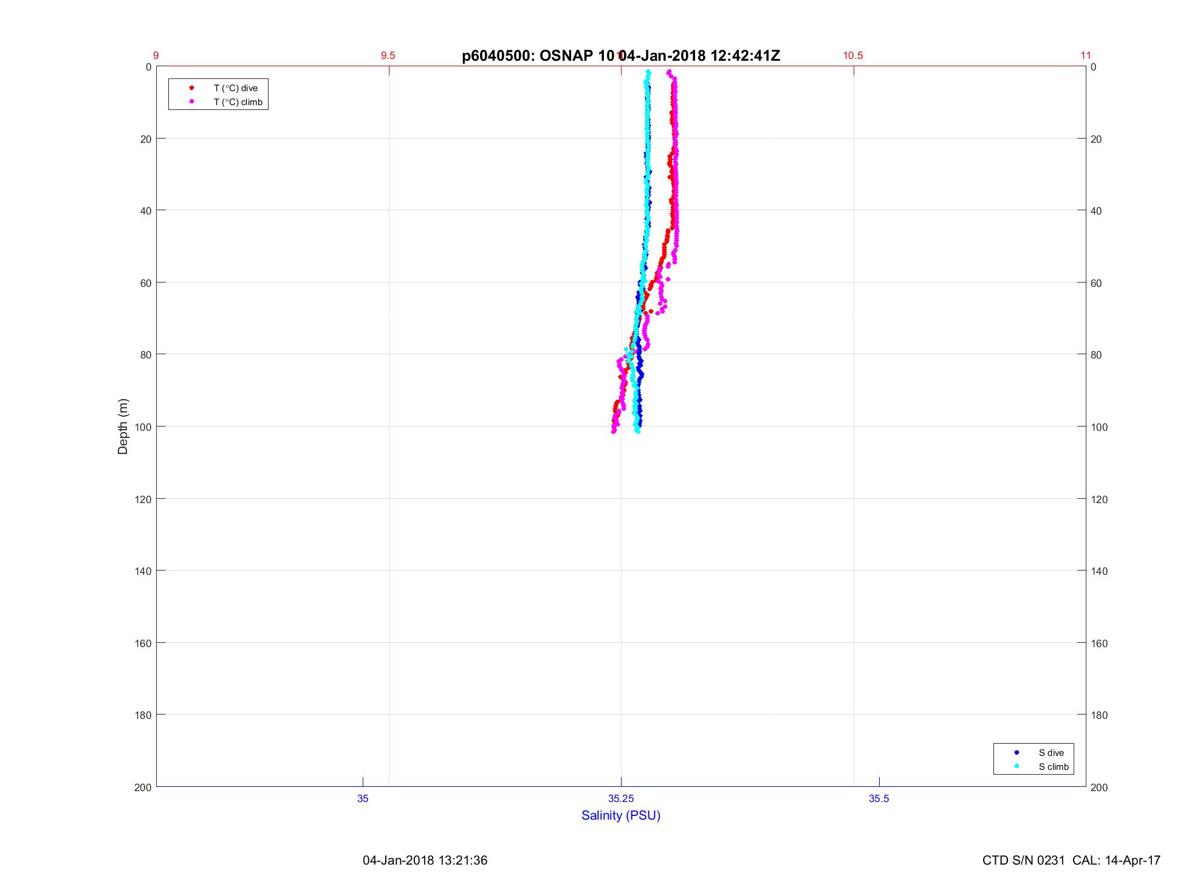The height and width of the screenshot is (885, 1200).
Task: Click the 160 tick on left depth axis
Action: point(143,643)
